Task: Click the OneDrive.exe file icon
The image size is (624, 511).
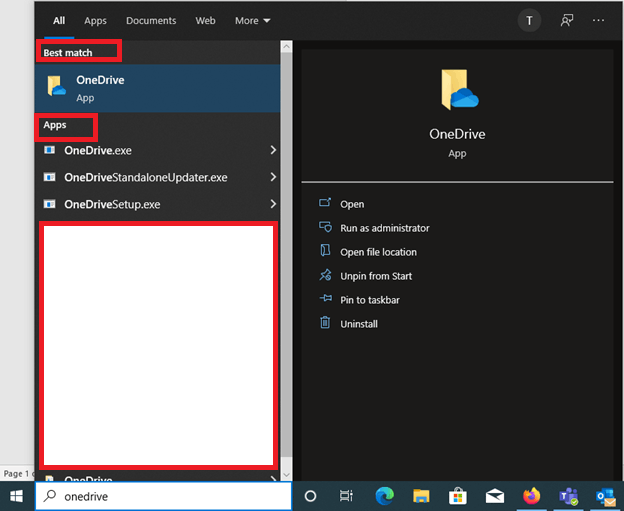Action: (x=50, y=150)
